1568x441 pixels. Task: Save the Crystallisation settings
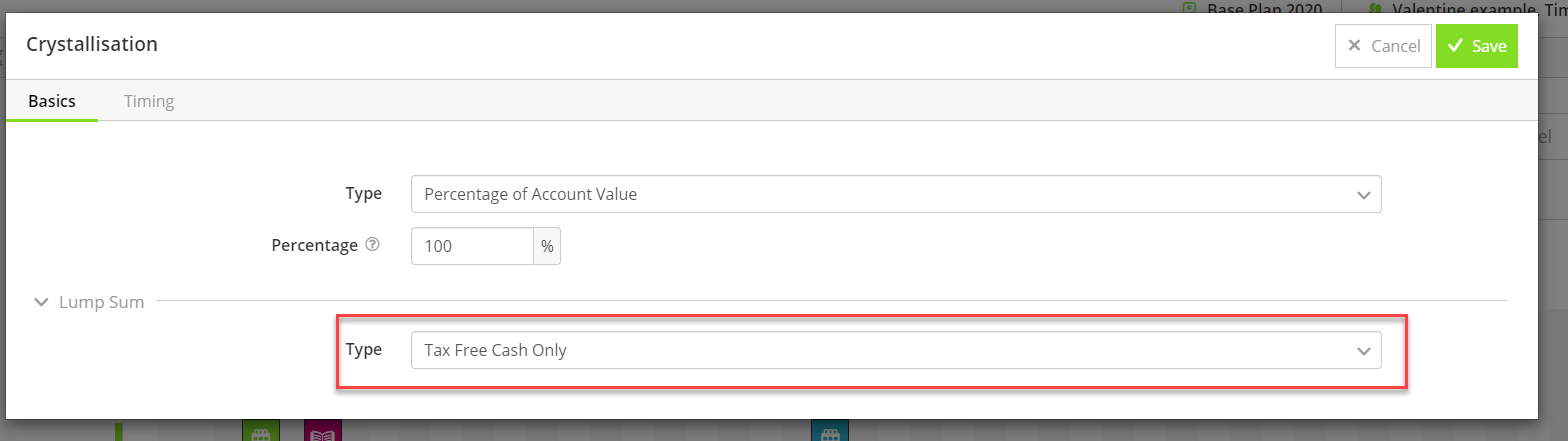(x=1477, y=46)
